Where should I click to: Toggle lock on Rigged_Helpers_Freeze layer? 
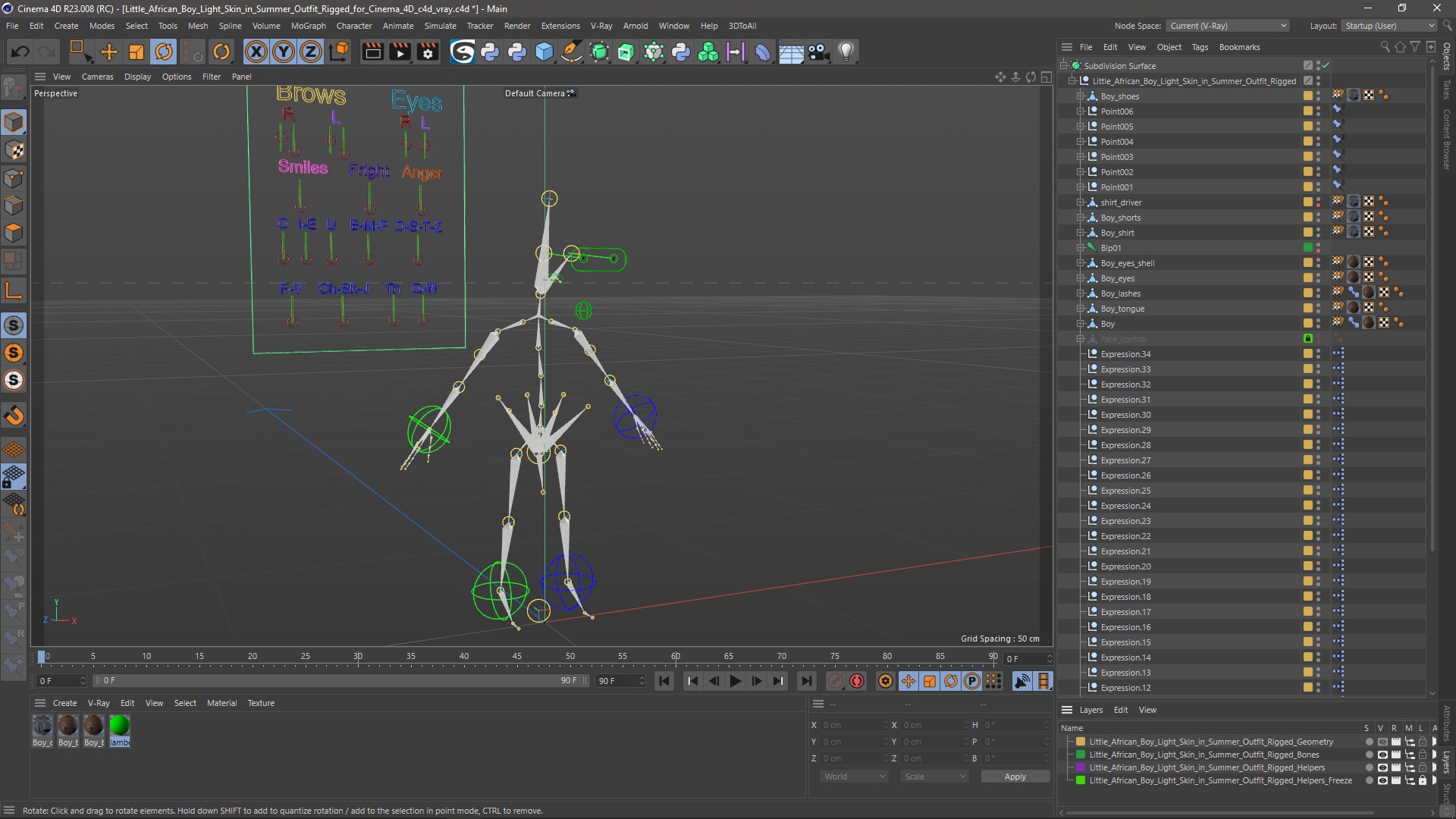tap(1423, 780)
